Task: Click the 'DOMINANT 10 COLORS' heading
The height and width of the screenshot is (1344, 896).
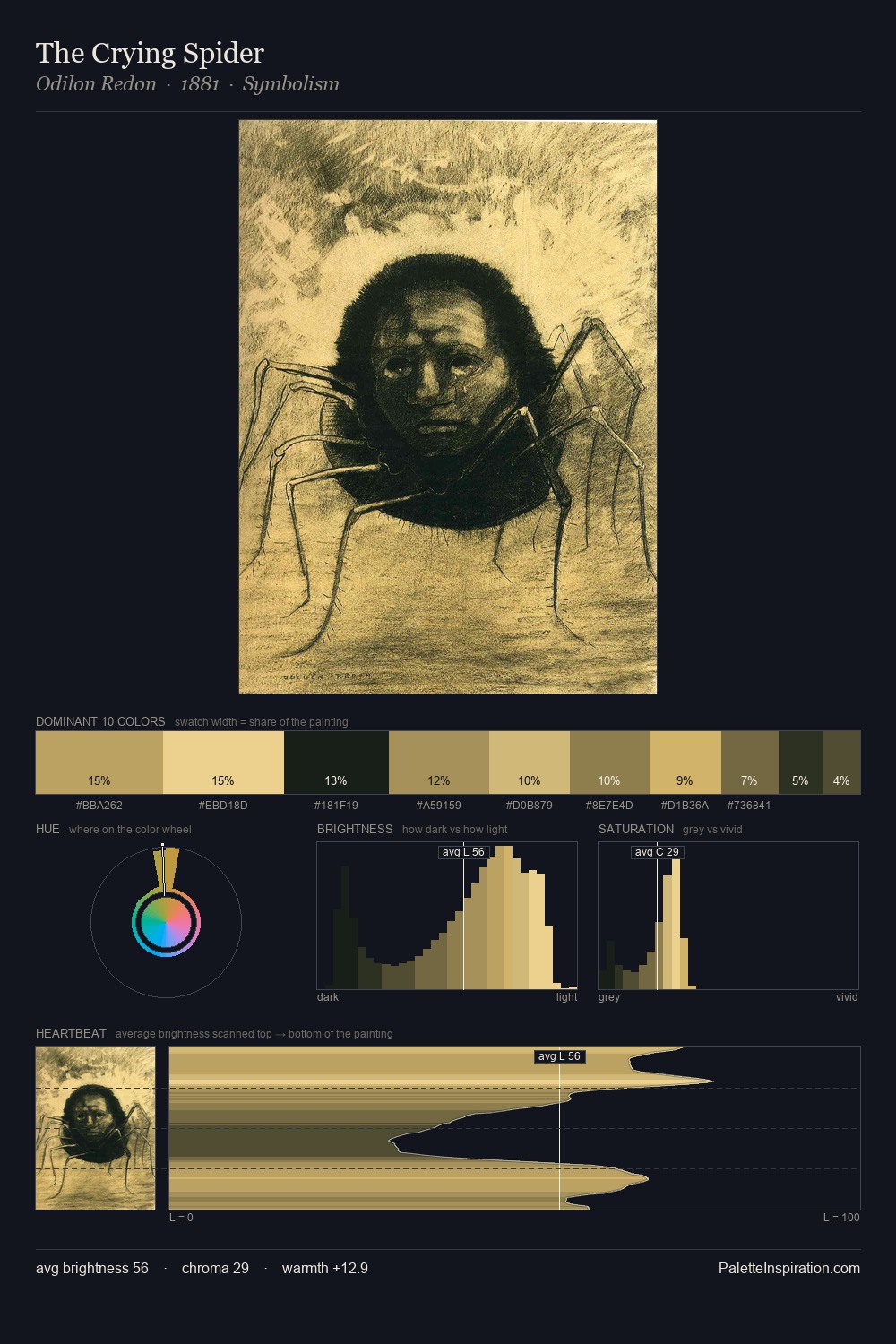Action: [x=100, y=721]
